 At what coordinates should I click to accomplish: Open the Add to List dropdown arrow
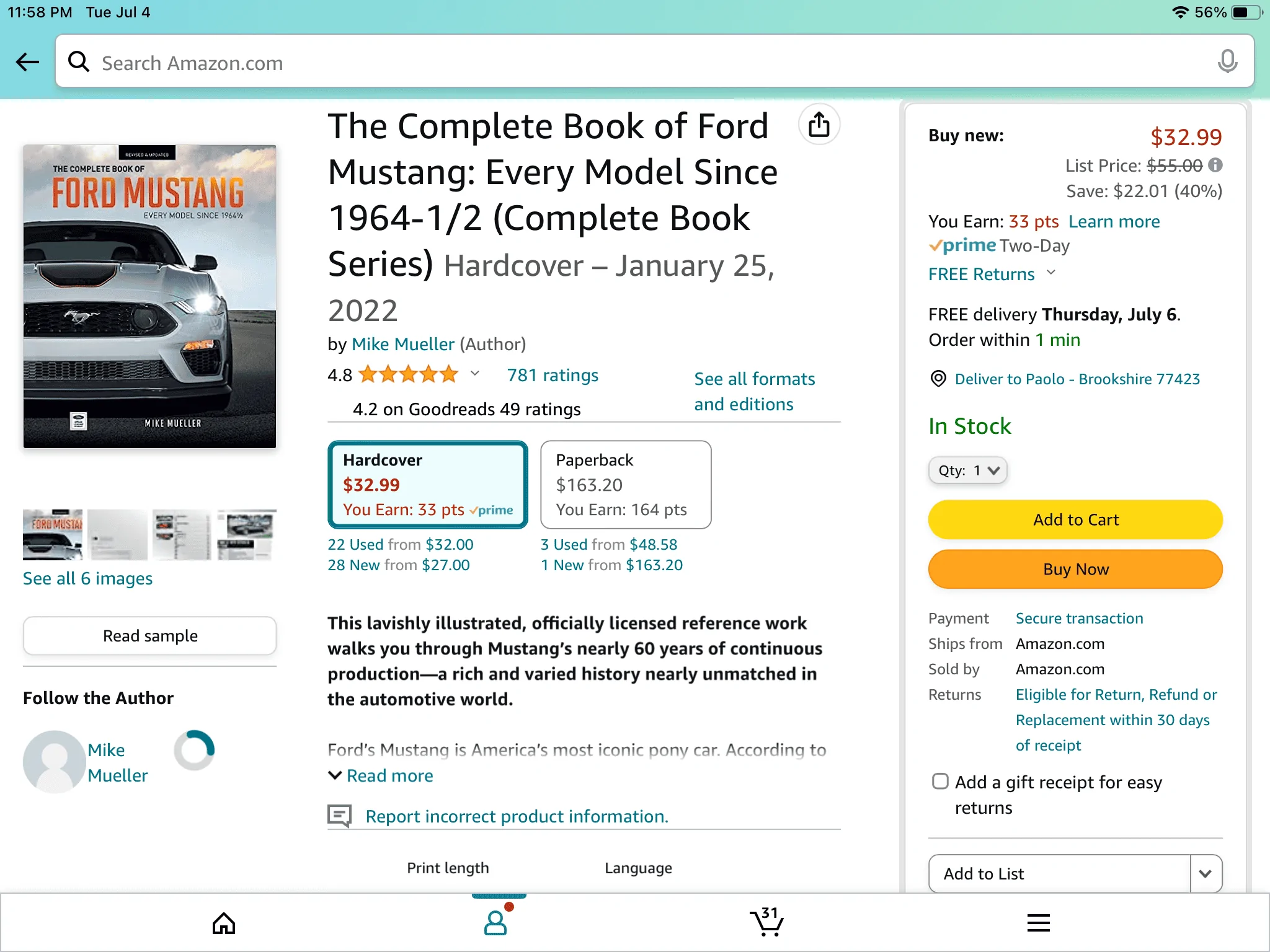point(1206,874)
